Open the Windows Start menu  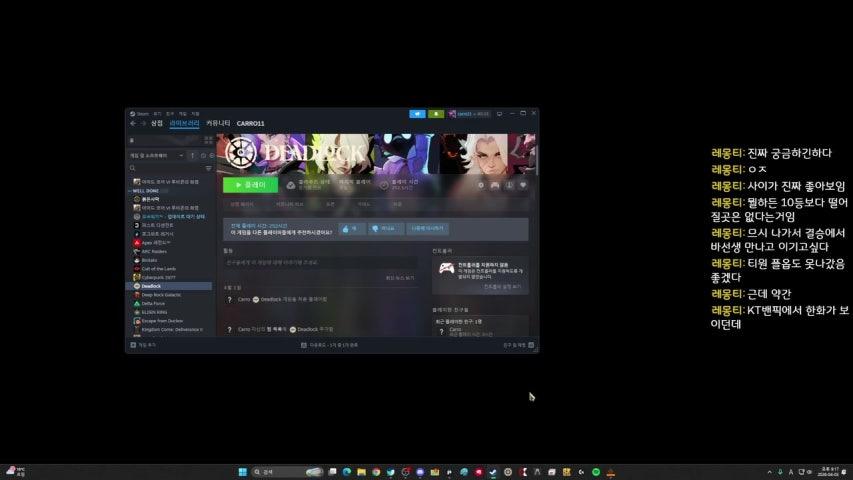[242, 471]
